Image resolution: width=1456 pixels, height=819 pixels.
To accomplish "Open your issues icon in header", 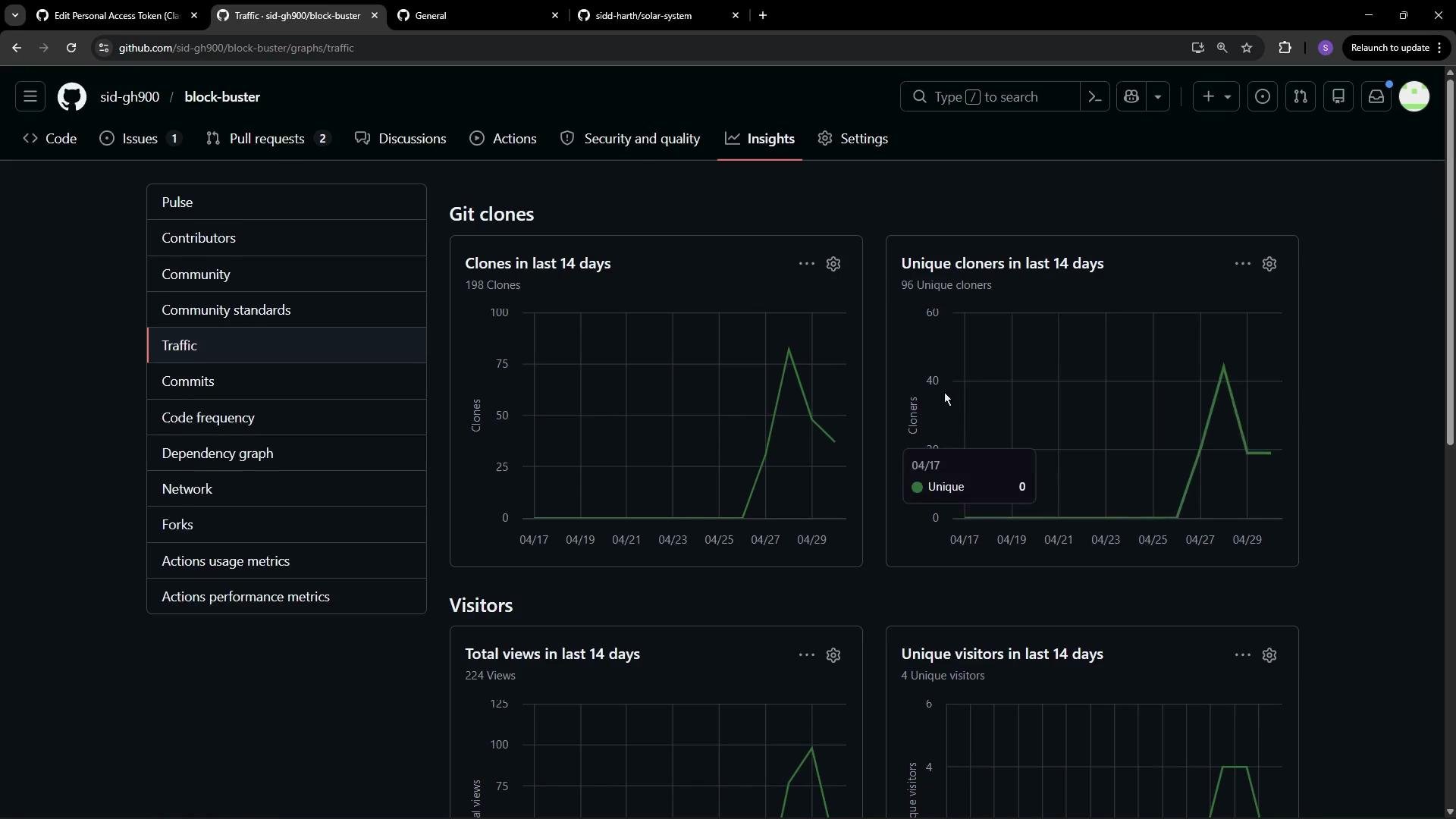I will [1263, 97].
